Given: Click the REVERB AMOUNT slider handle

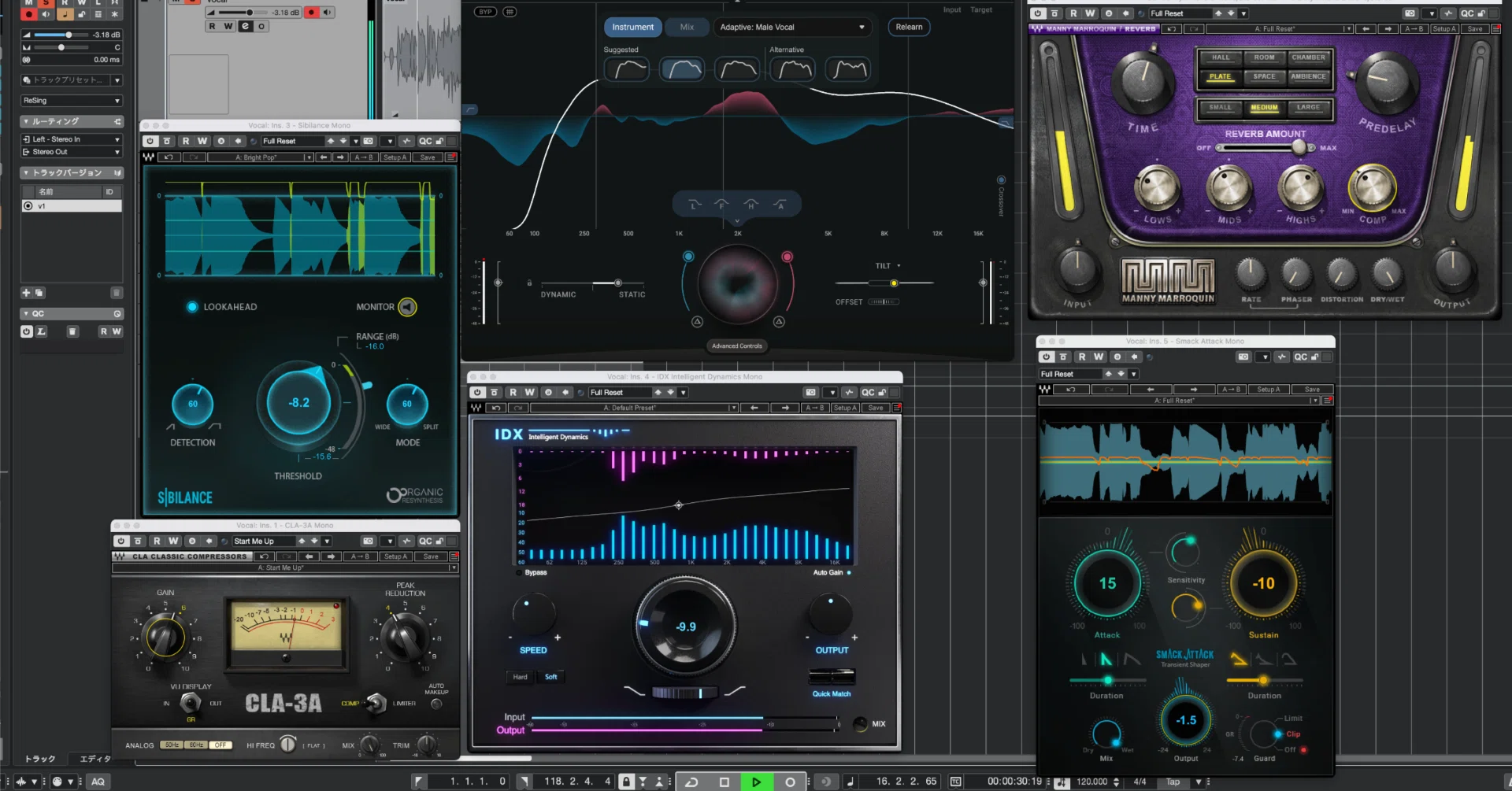Looking at the screenshot, I should pyautogui.click(x=1299, y=147).
